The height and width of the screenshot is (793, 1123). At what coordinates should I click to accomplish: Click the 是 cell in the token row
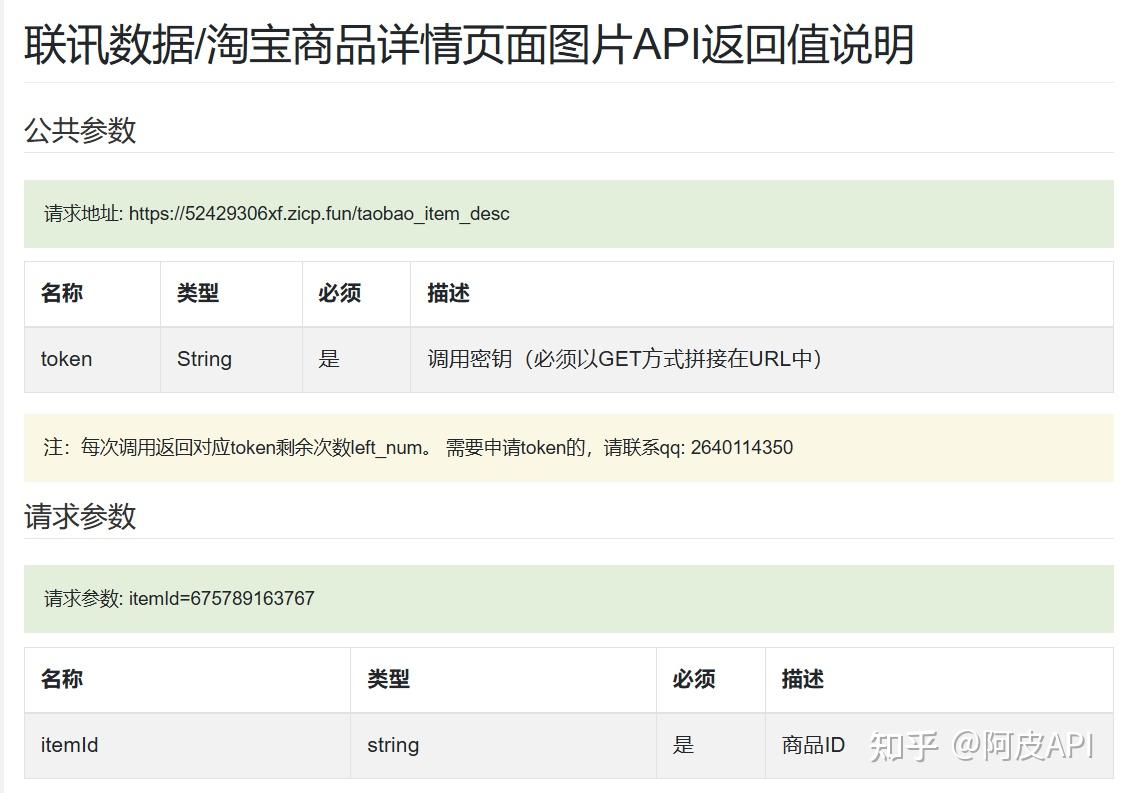pos(329,359)
